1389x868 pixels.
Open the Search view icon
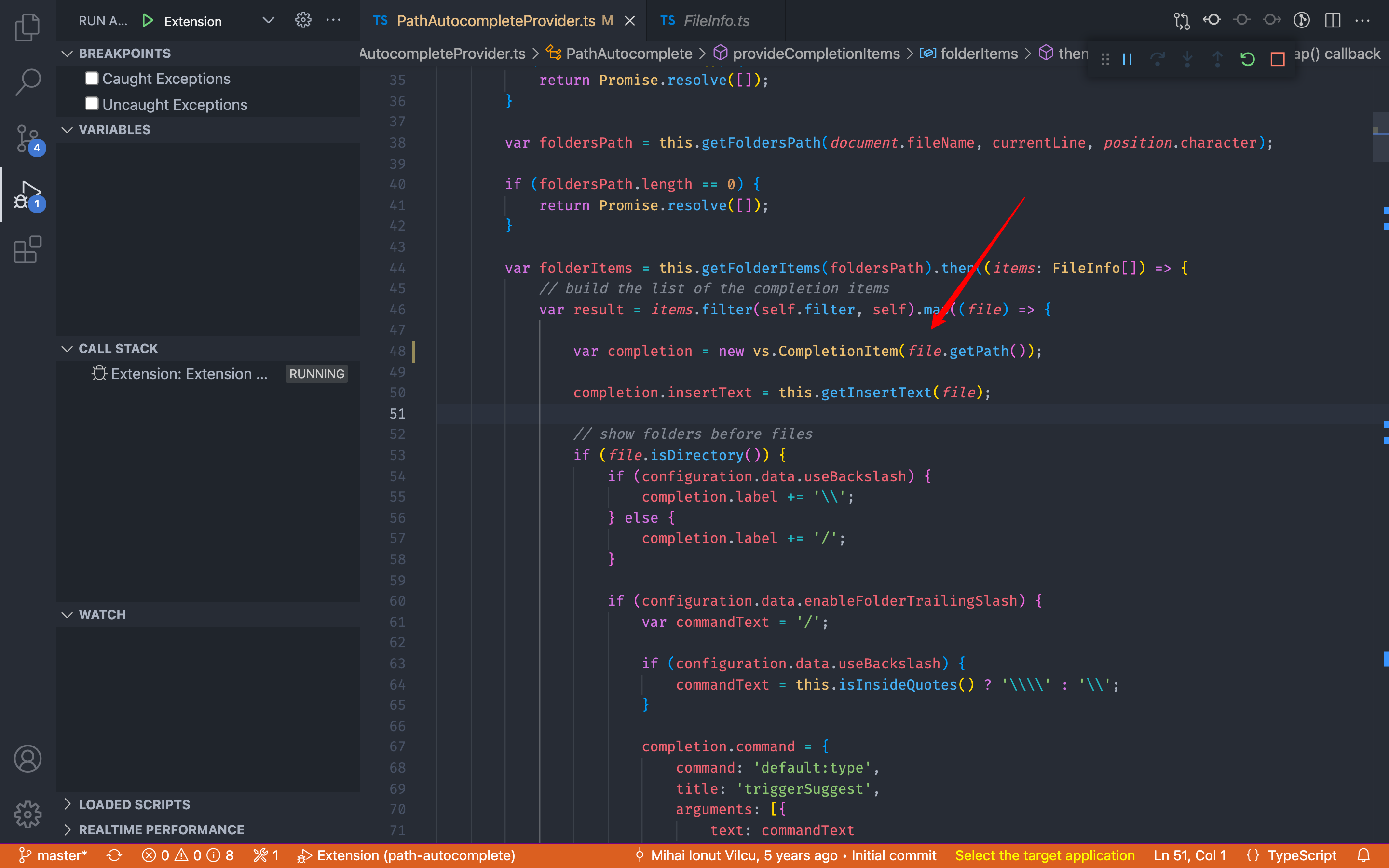[27, 82]
